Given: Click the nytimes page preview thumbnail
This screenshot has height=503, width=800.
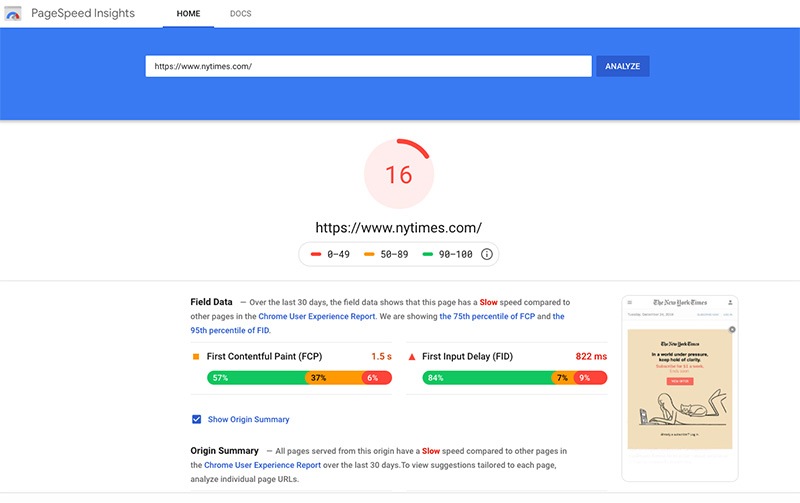Looking at the screenshot, I should pyautogui.click(x=680, y=388).
